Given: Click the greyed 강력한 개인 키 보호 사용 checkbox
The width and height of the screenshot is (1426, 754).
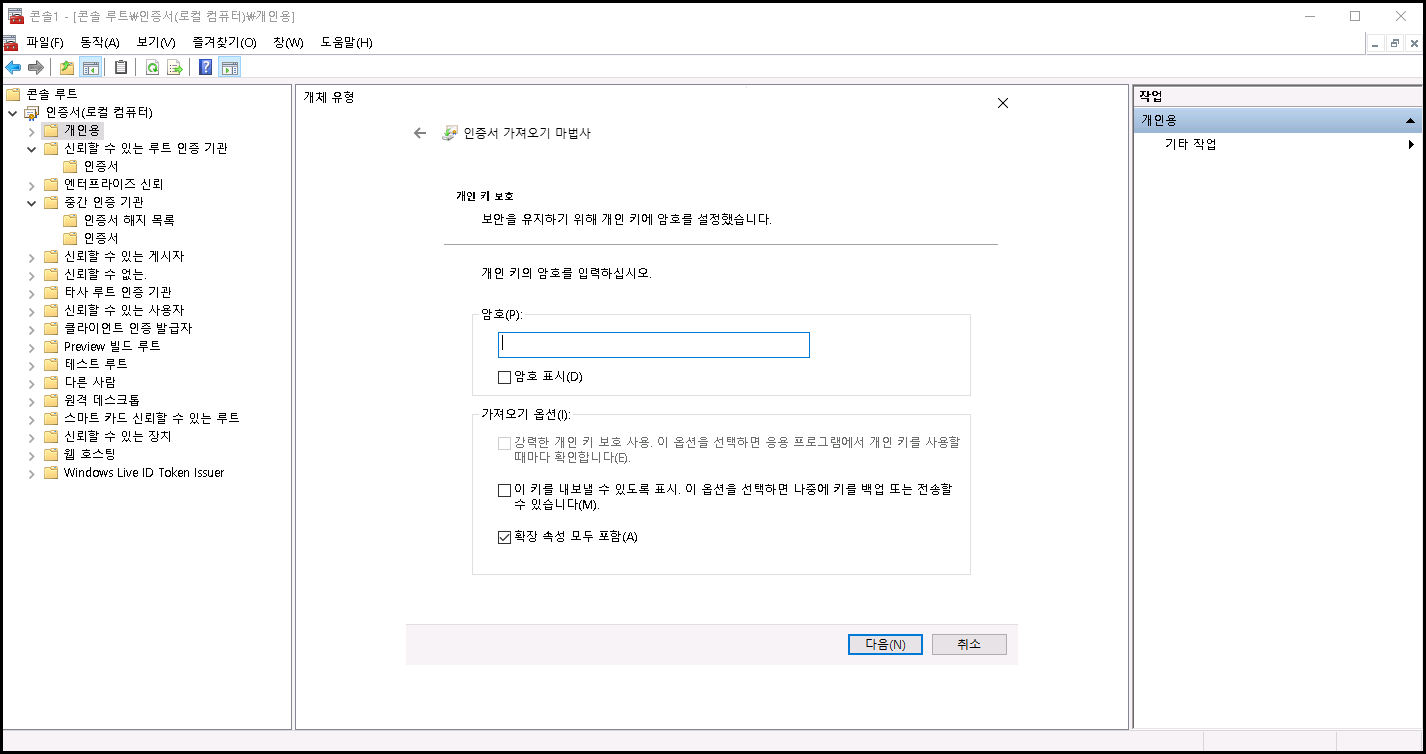Looking at the screenshot, I should (504, 442).
